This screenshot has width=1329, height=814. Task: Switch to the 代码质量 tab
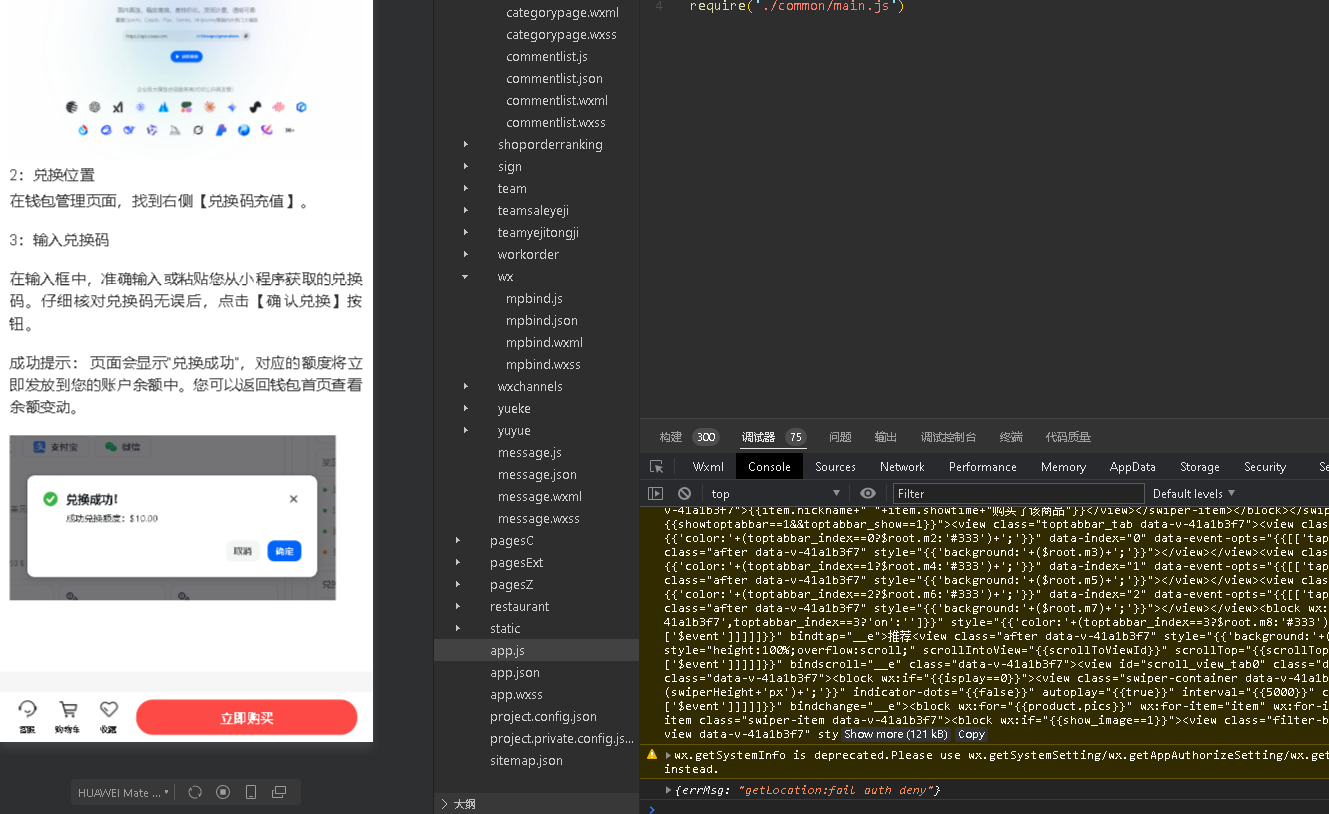click(1068, 437)
